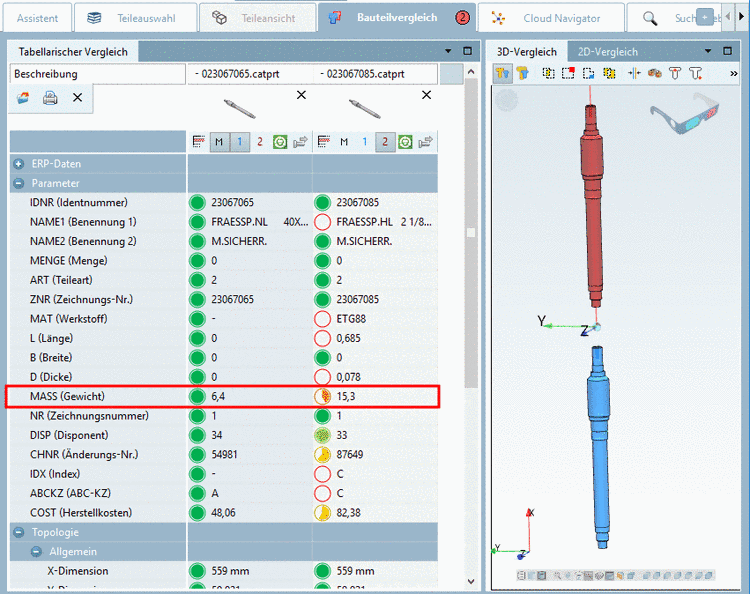
Task: Close the small toolbar with the X icon
Action: (77, 98)
